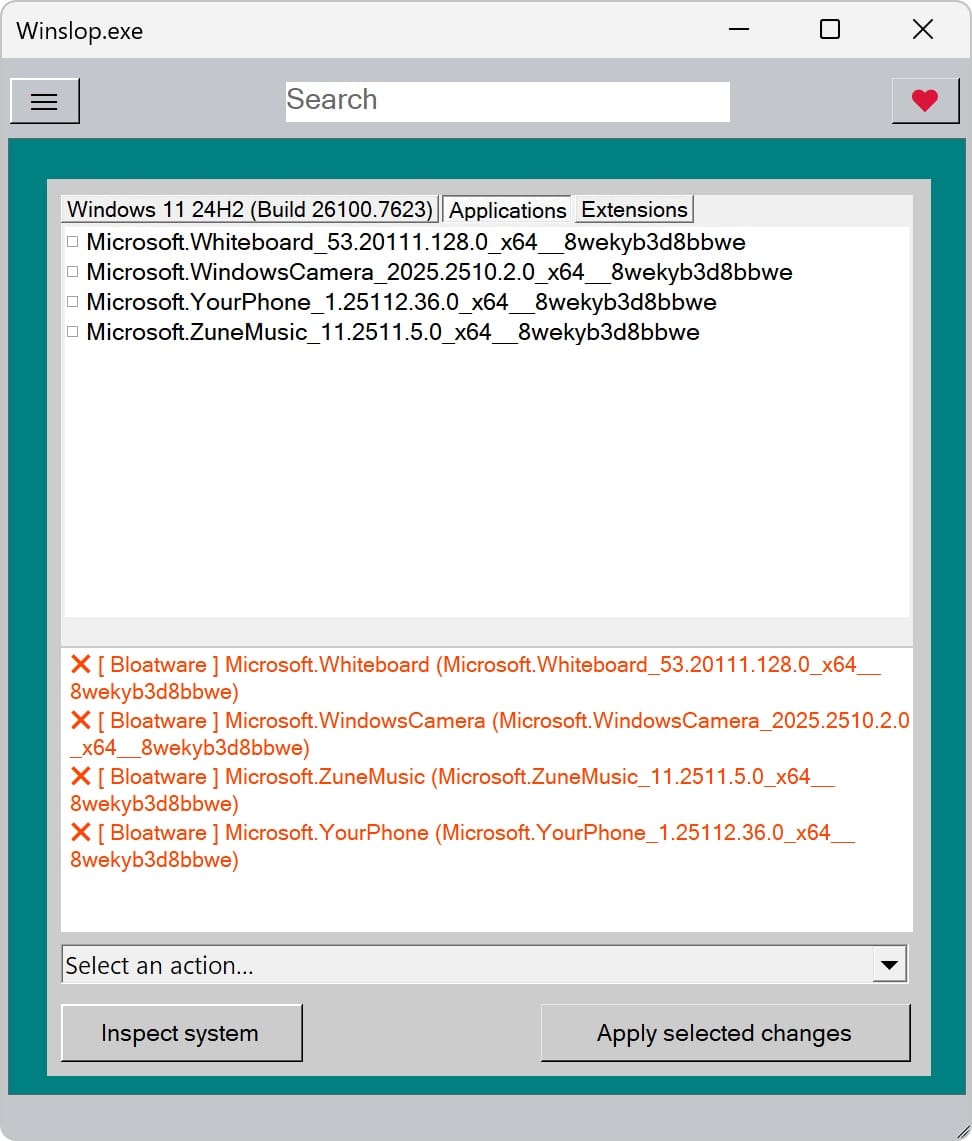
Task: Click the Bloatware Microsoft.WindowsCamera log entry
Action: tap(490, 734)
